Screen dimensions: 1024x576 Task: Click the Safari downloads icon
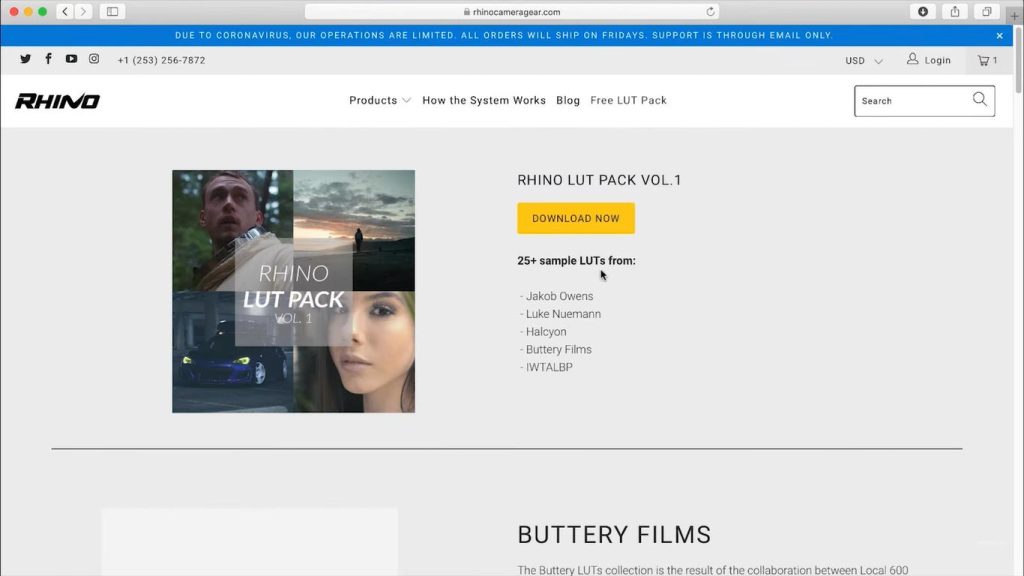pos(923,12)
